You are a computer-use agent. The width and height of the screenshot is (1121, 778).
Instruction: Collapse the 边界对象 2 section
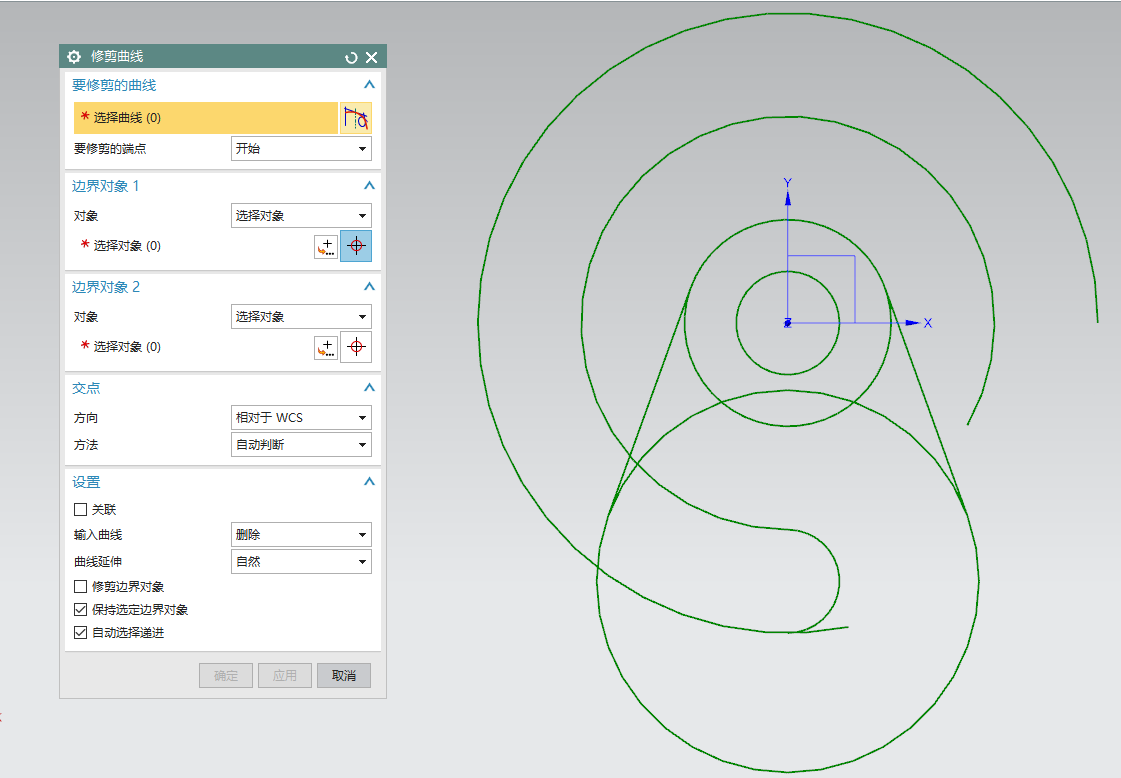[x=369, y=286]
